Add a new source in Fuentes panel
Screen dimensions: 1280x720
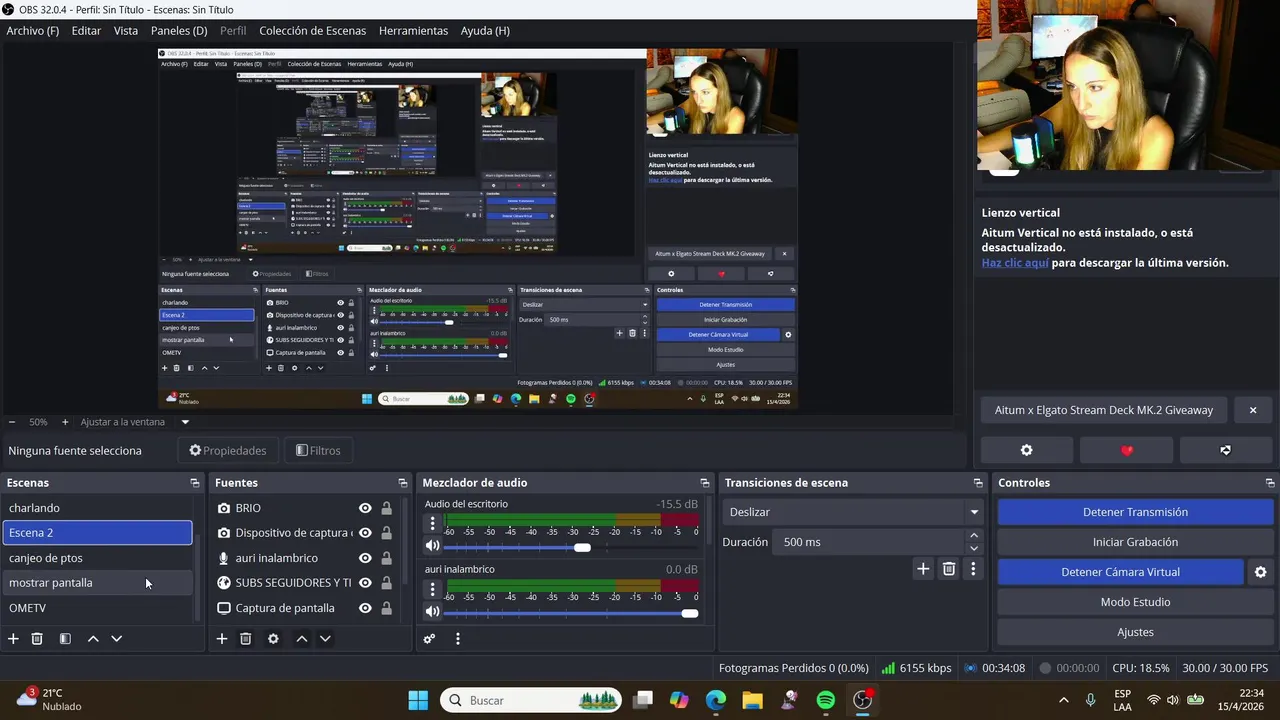click(x=222, y=639)
